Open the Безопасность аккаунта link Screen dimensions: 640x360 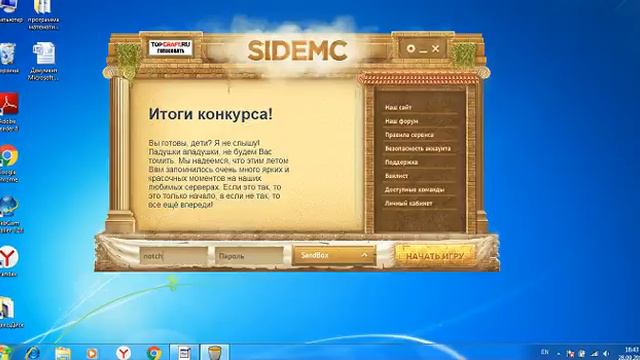point(418,149)
